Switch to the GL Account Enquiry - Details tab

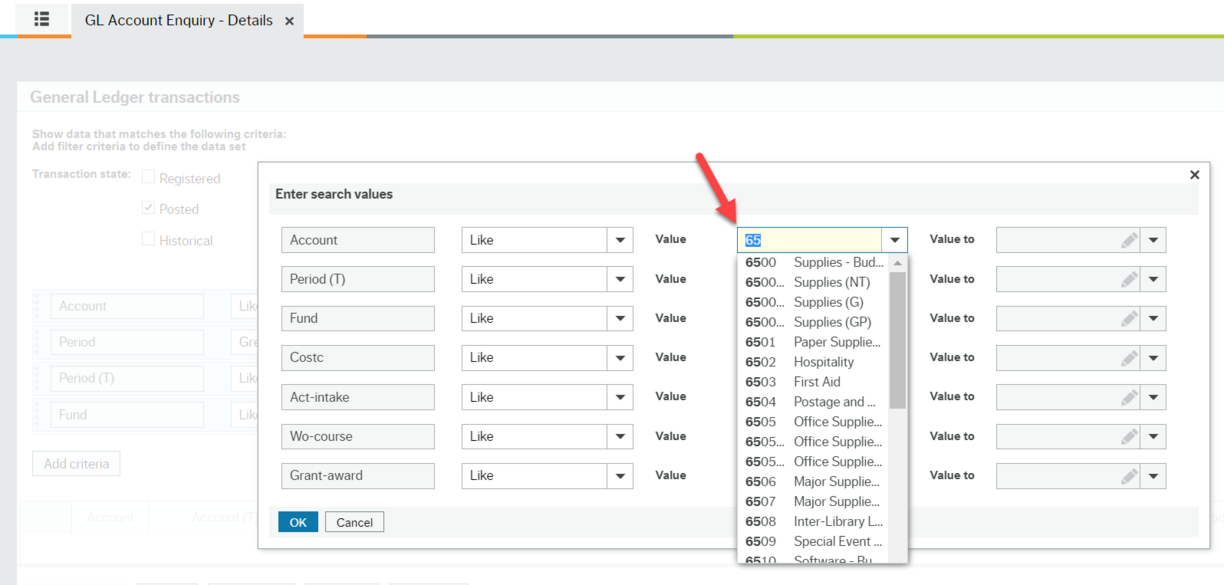[x=178, y=20]
